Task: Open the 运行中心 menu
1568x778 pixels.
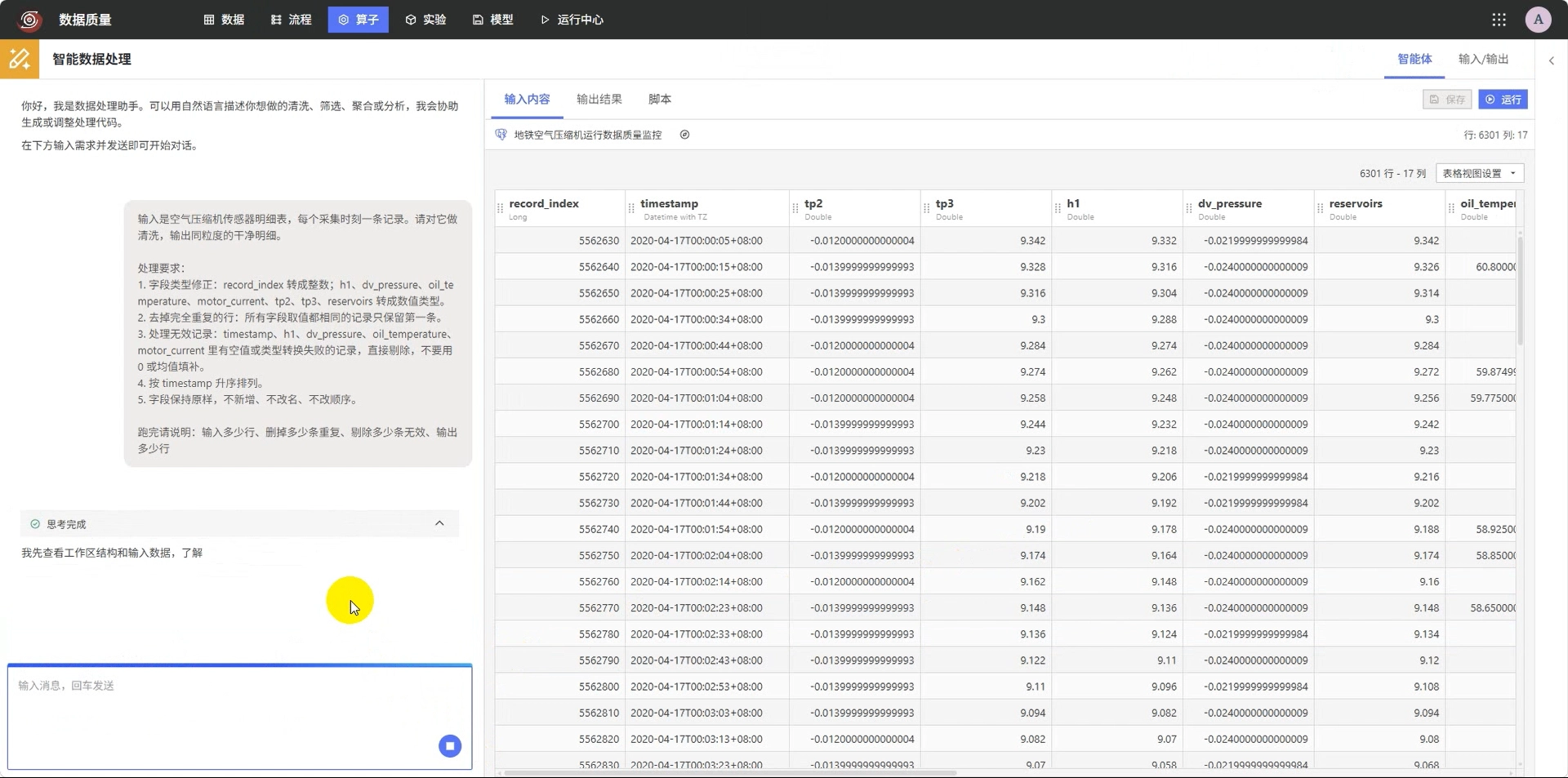Action: pyautogui.click(x=572, y=20)
